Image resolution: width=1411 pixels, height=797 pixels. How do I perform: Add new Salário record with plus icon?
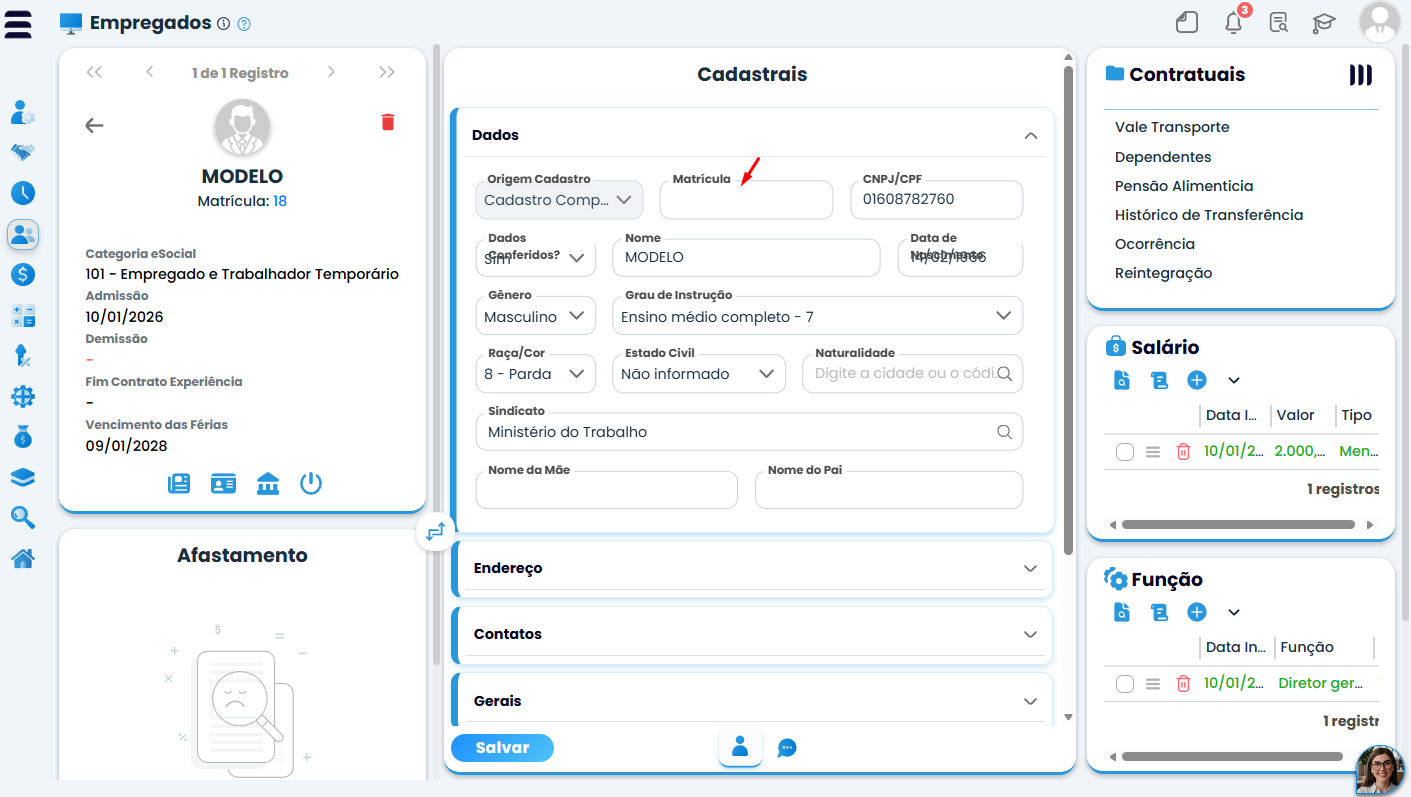pos(1197,380)
